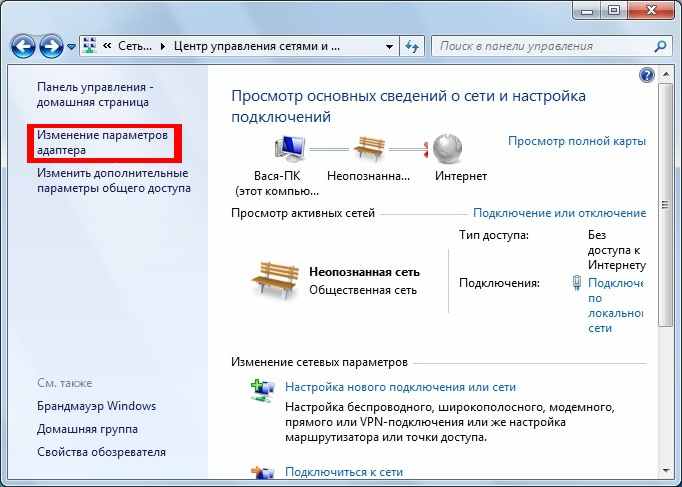Click the bench icon in network map
The image size is (682, 487).
click(369, 149)
